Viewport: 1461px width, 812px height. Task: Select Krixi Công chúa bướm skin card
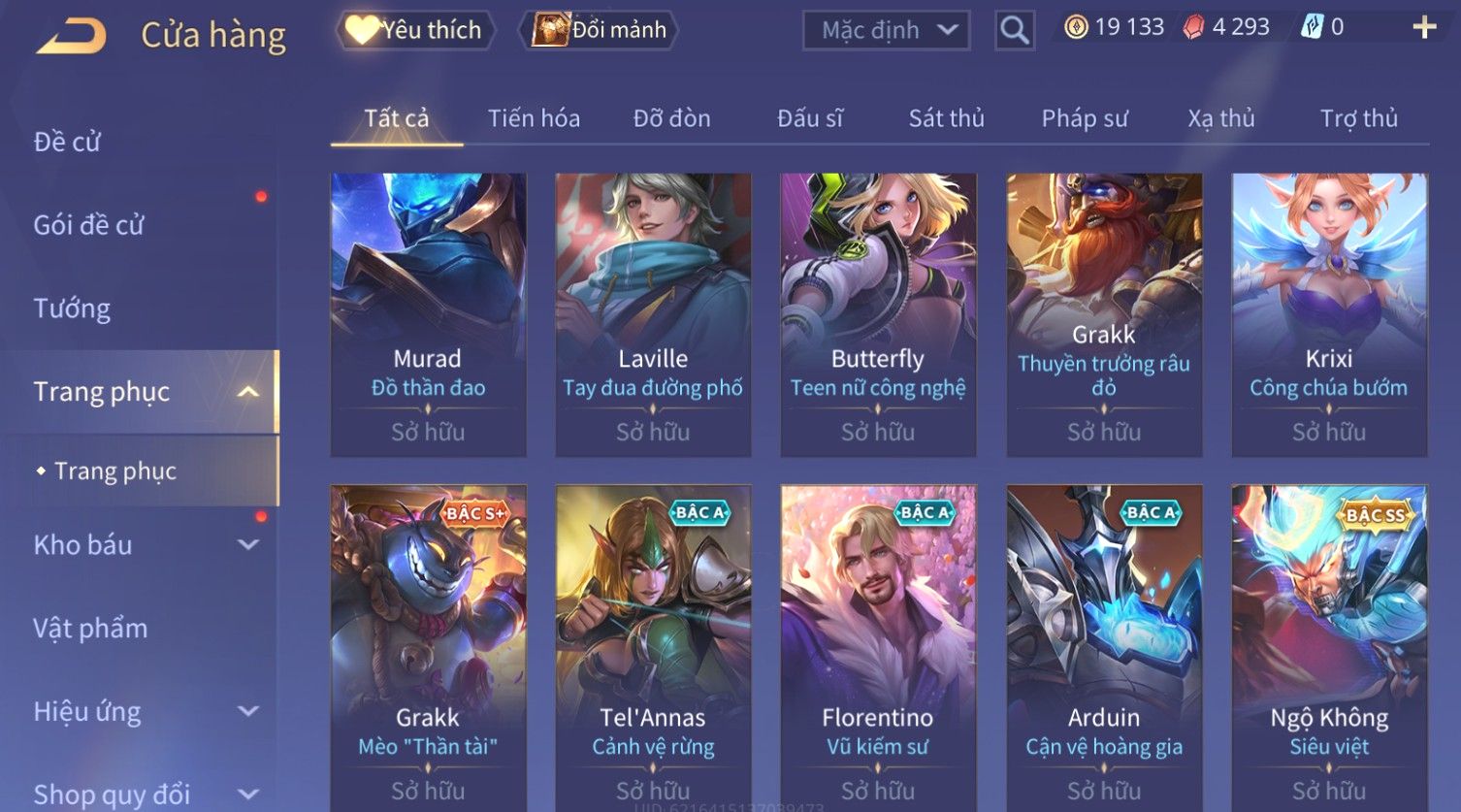coord(1329,315)
